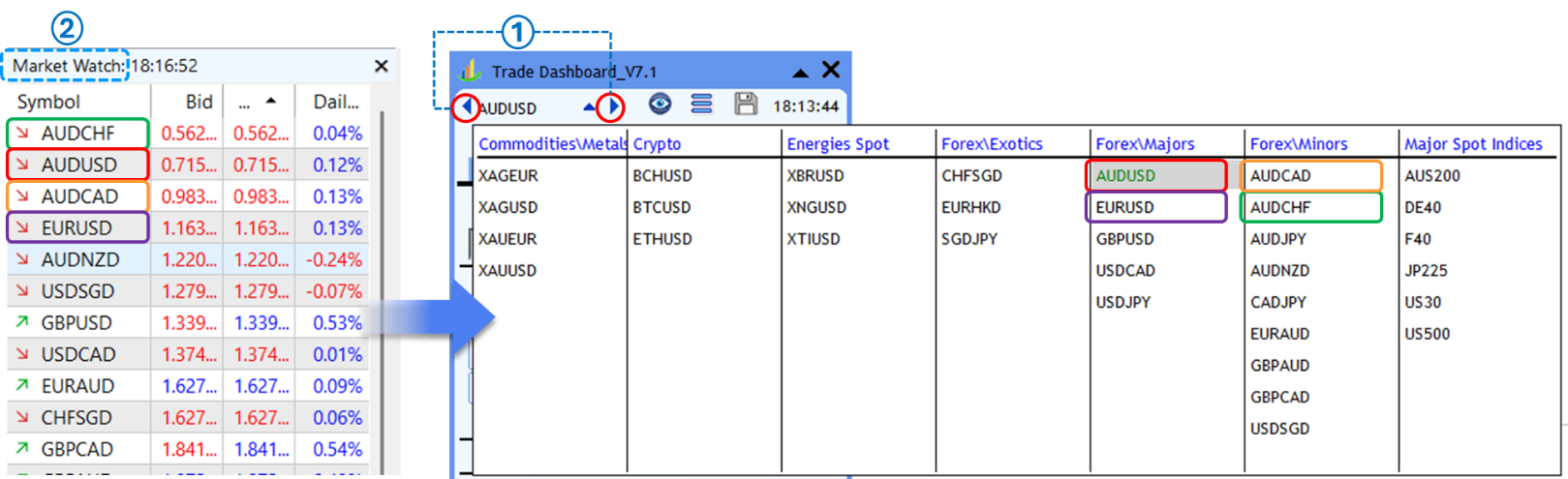This screenshot has width=1568, height=479.
Task: Click the Forex\Majors category header
Action: click(1145, 144)
